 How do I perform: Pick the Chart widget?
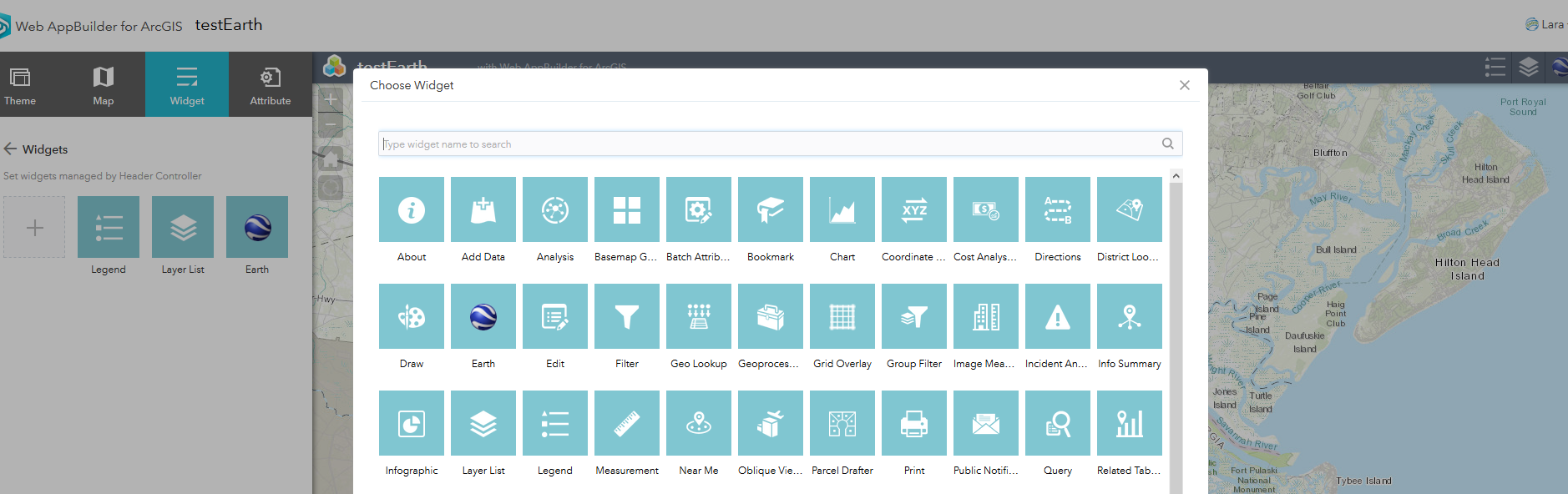(x=842, y=209)
